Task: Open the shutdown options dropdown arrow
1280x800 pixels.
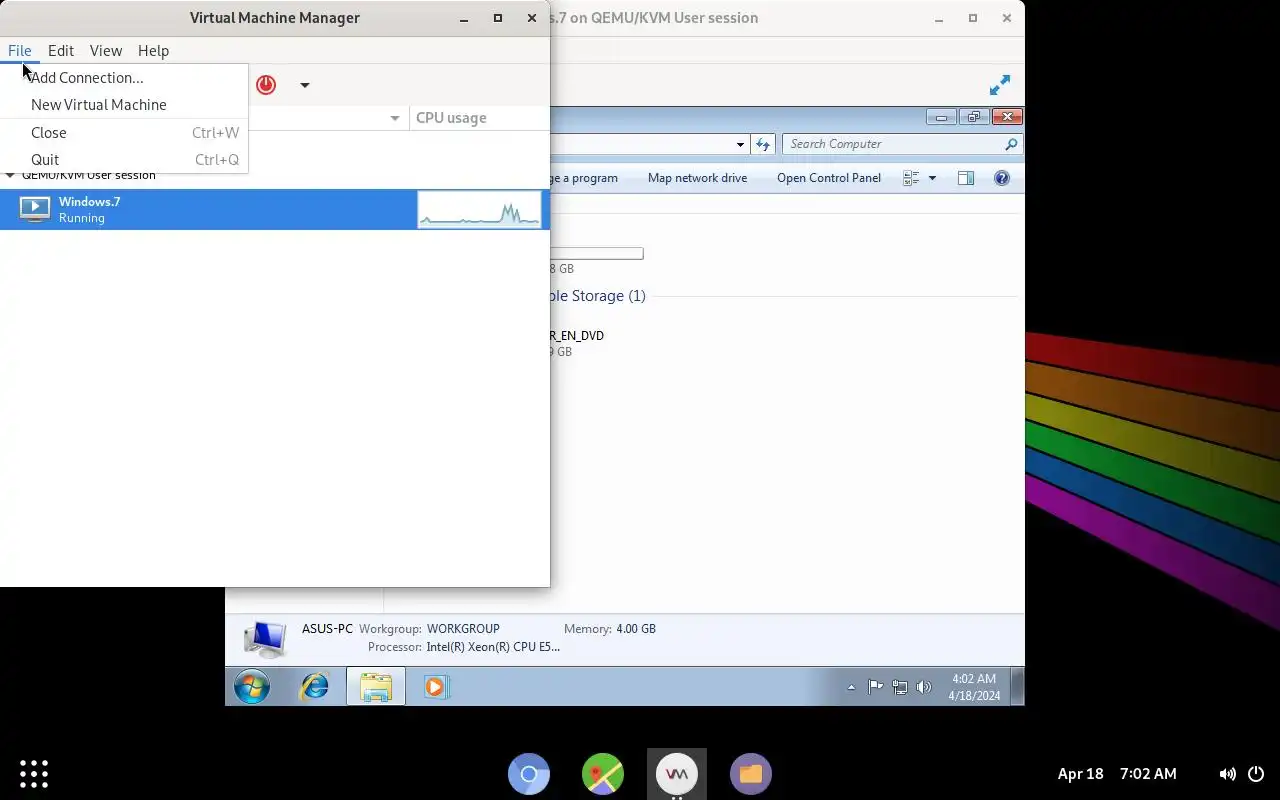Action: (x=305, y=85)
